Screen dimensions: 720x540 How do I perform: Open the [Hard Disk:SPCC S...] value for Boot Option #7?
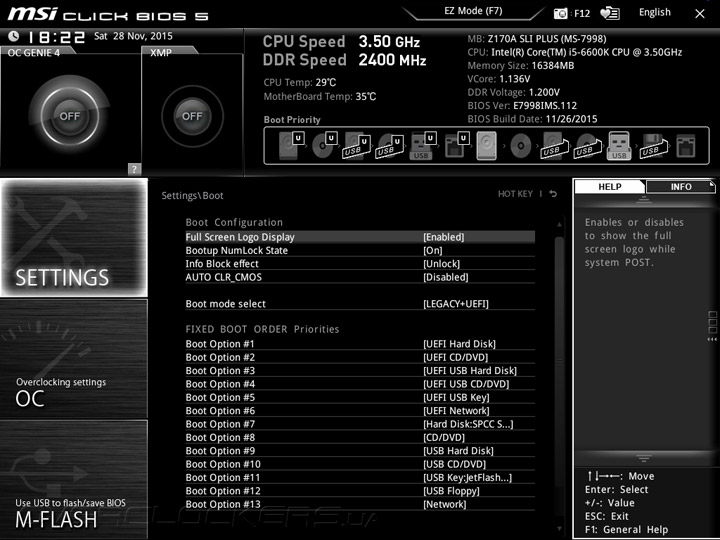tap(468, 424)
